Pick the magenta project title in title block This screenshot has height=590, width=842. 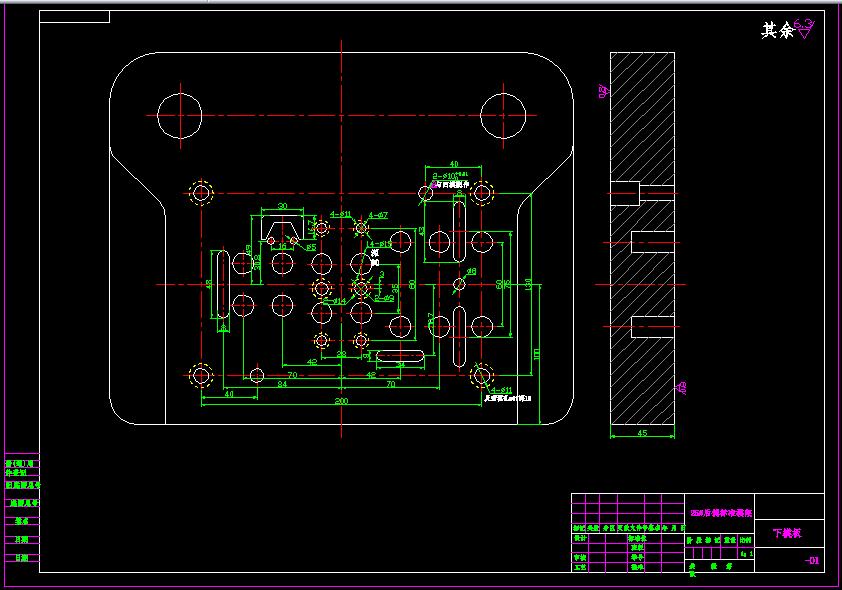(x=721, y=513)
